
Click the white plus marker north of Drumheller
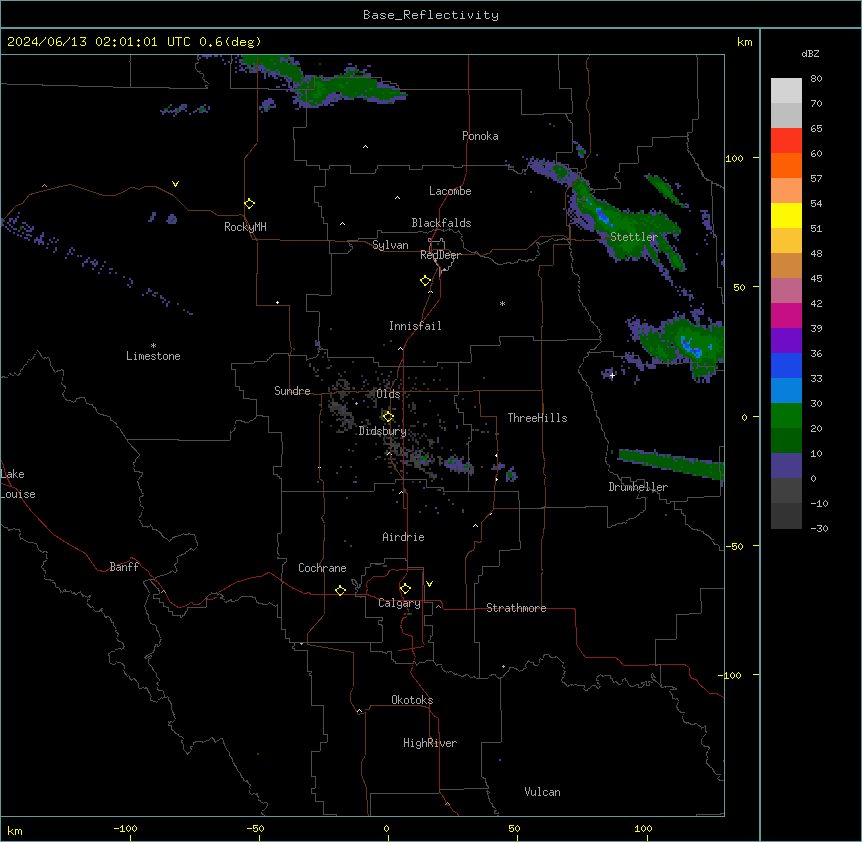pyautogui.click(x=612, y=375)
